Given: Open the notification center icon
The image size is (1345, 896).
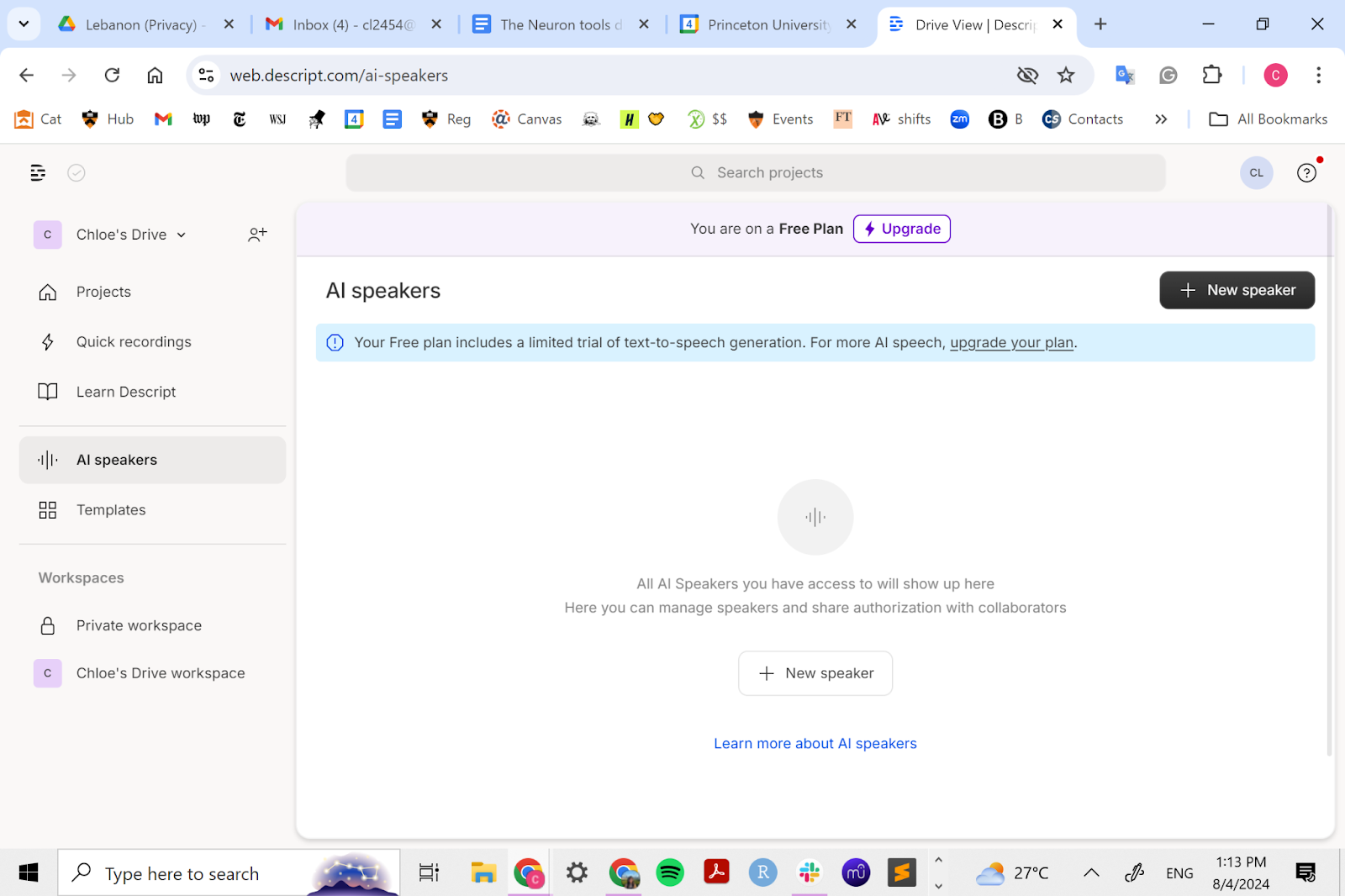Looking at the screenshot, I should click(x=1305, y=873).
